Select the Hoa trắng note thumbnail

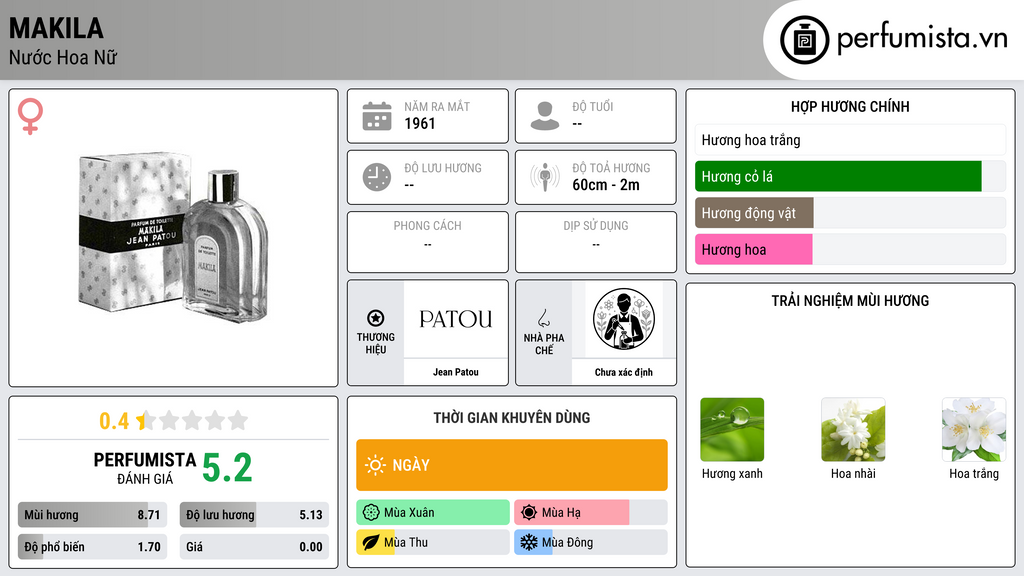974,430
